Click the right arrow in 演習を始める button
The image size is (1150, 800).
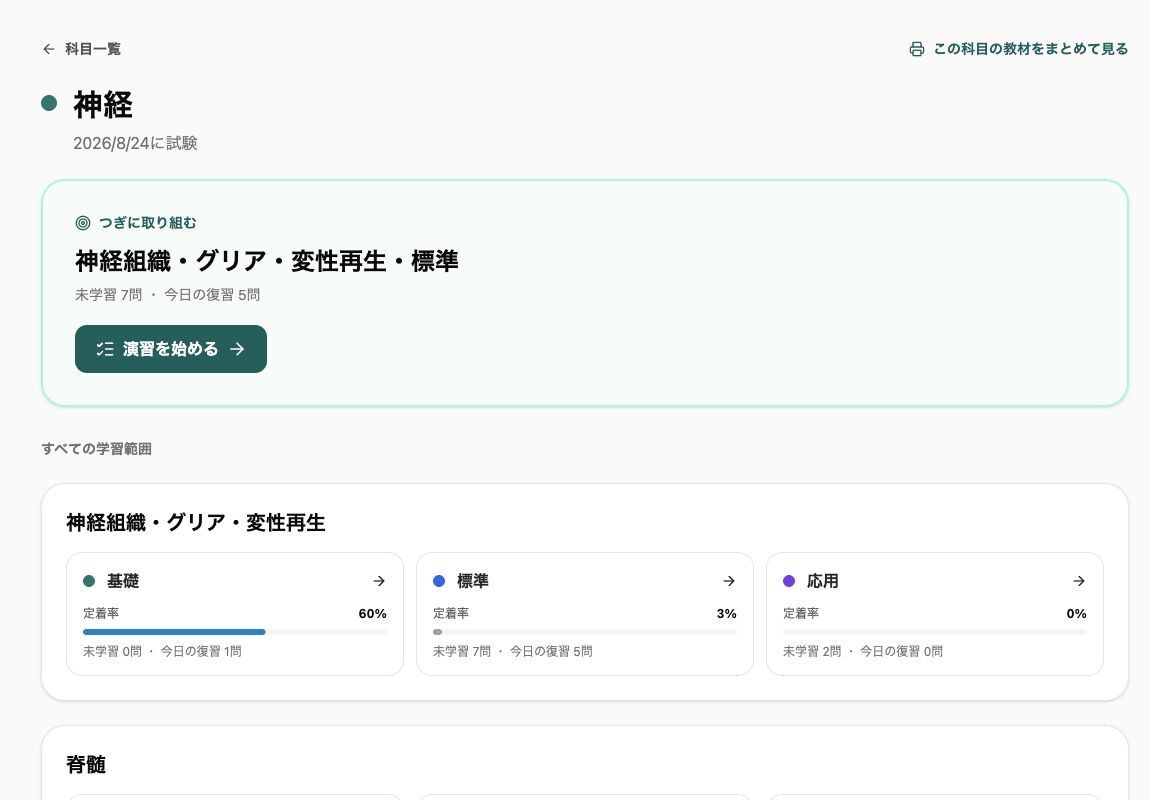[x=237, y=349]
